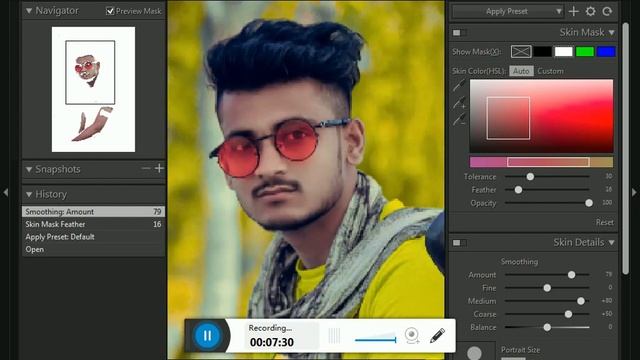The width and height of the screenshot is (640, 360).
Task: Click the Opacity slider handle
Action: click(x=589, y=203)
